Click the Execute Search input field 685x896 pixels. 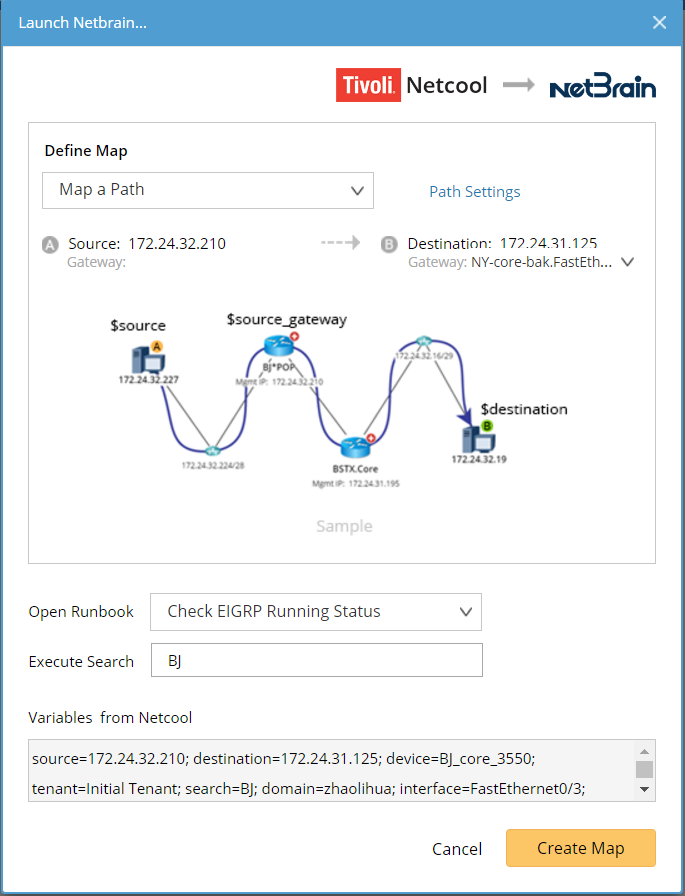coord(316,661)
